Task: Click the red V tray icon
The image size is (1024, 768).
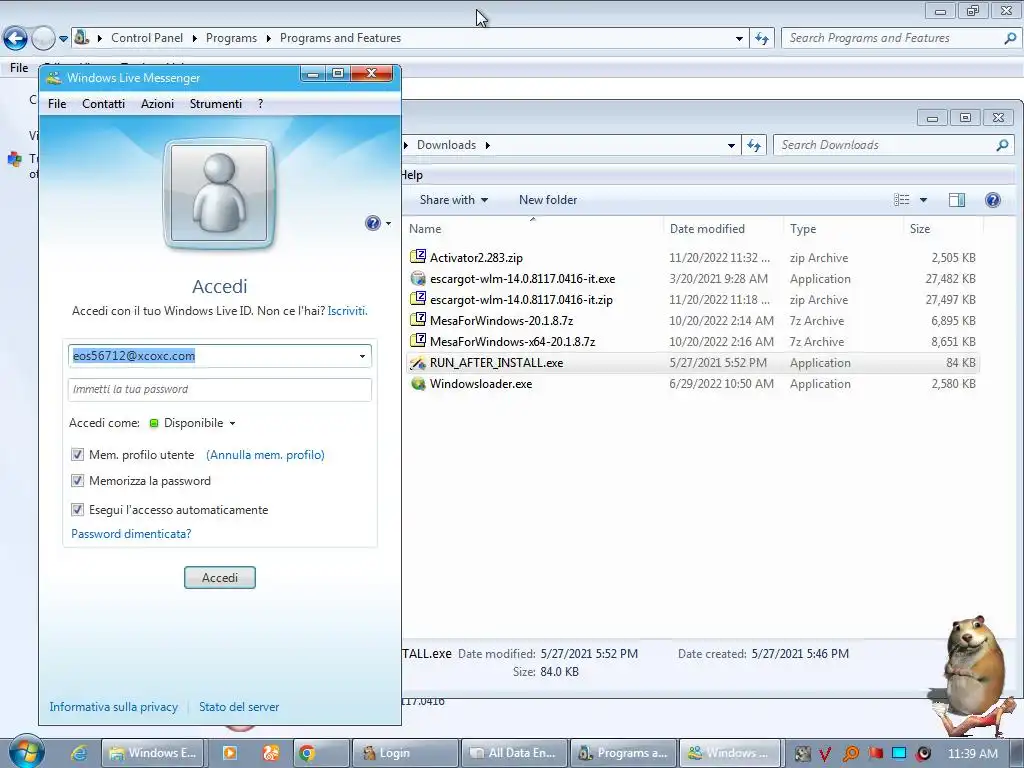Action: [x=825, y=754]
